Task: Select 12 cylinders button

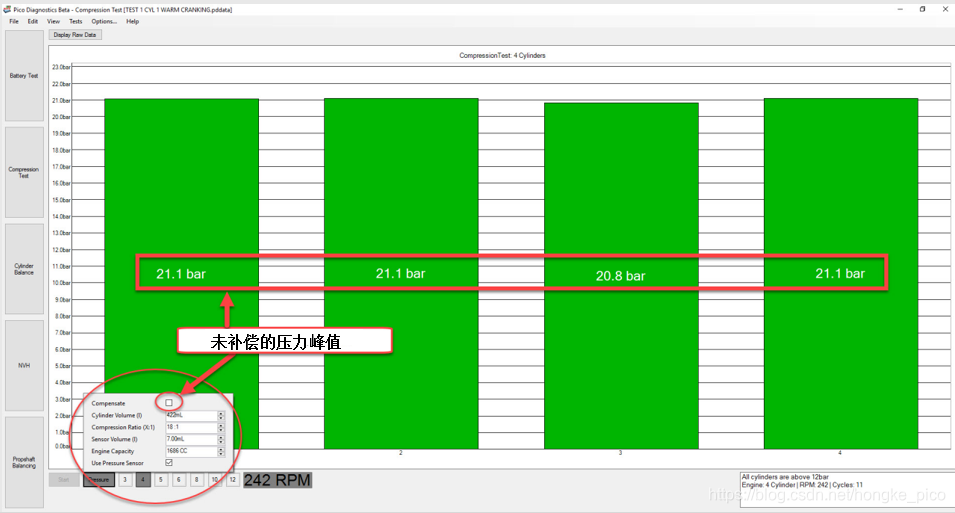Action: click(x=233, y=479)
